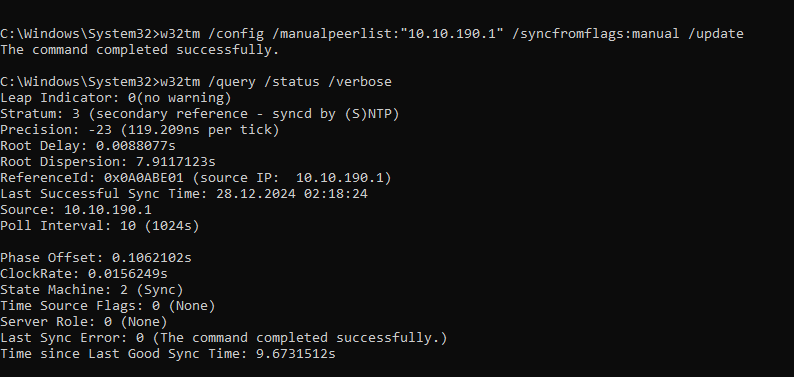Screen dimensions: 794x377
Task: Click the Poll Interval: 10 (1024s) line
Action: pyautogui.click(x=100, y=226)
